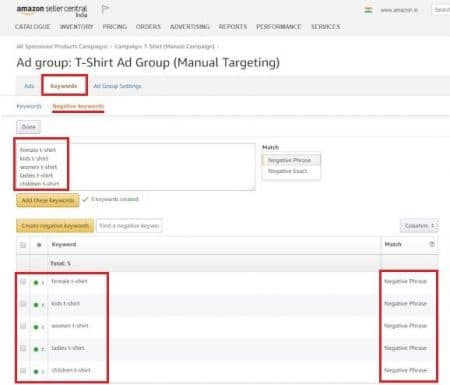450x385 pixels.
Task: Check the kids t-shirt row checkbox
Action: tap(23, 304)
